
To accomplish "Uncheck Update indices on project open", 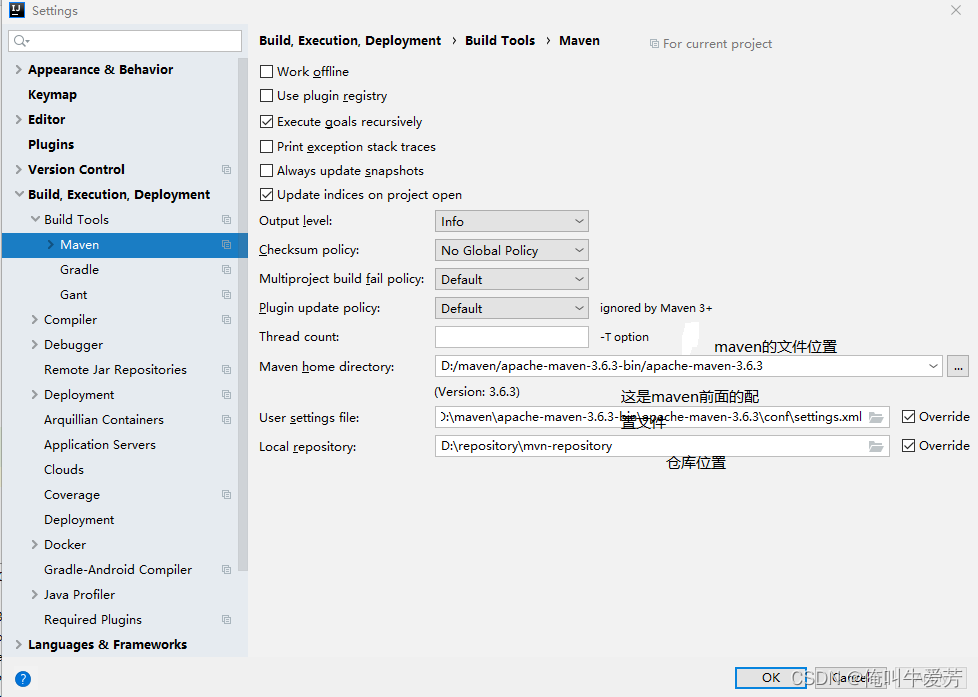I will coord(266,195).
